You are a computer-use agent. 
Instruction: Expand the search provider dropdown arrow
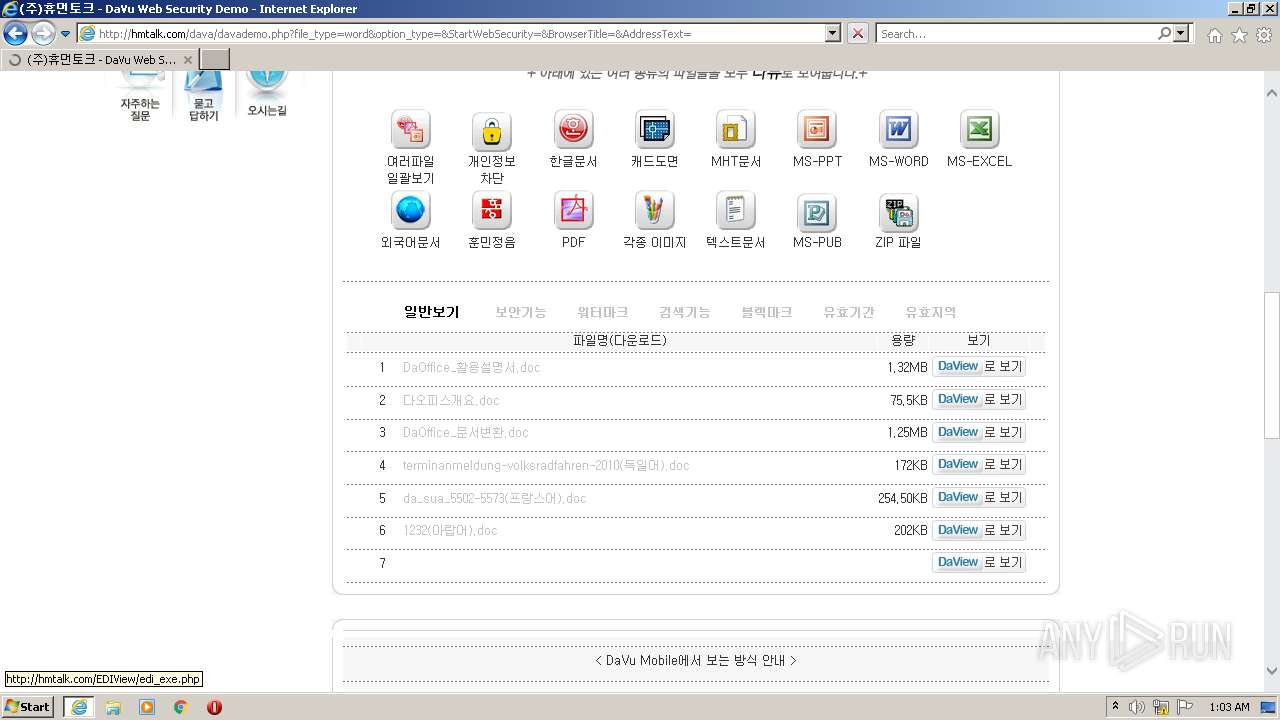[1183, 33]
